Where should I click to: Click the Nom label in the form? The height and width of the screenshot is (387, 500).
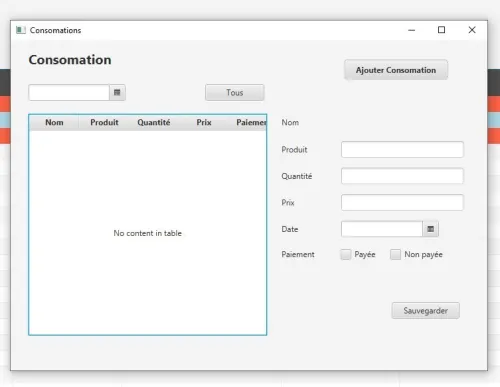pyautogui.click(x=290, y=122)
